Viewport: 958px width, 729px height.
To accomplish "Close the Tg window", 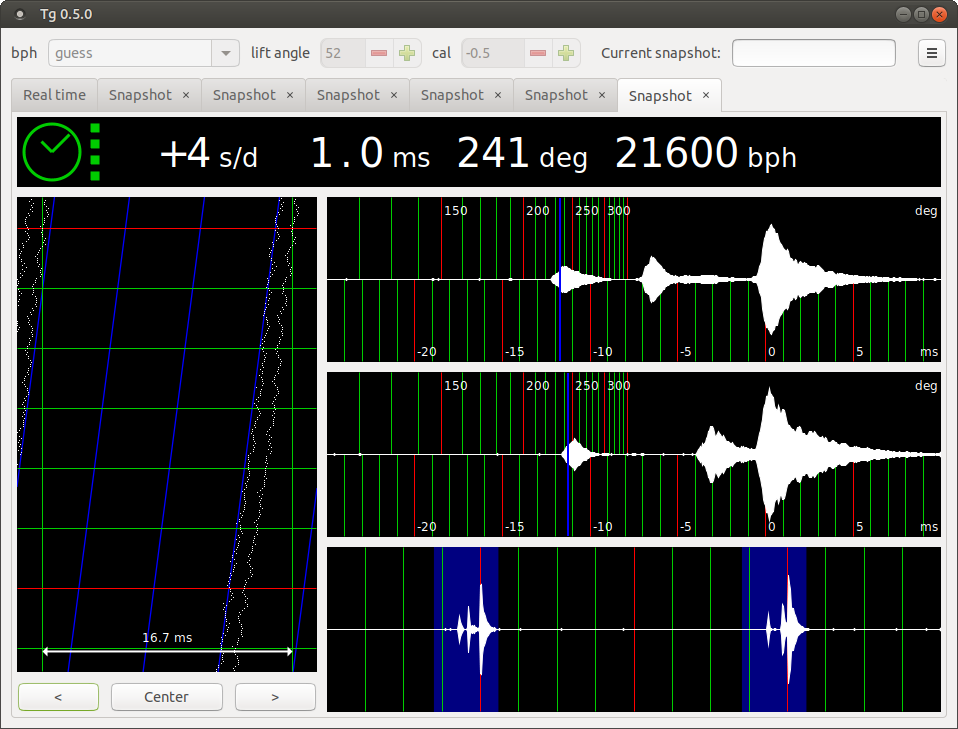I will coord(939,14).
